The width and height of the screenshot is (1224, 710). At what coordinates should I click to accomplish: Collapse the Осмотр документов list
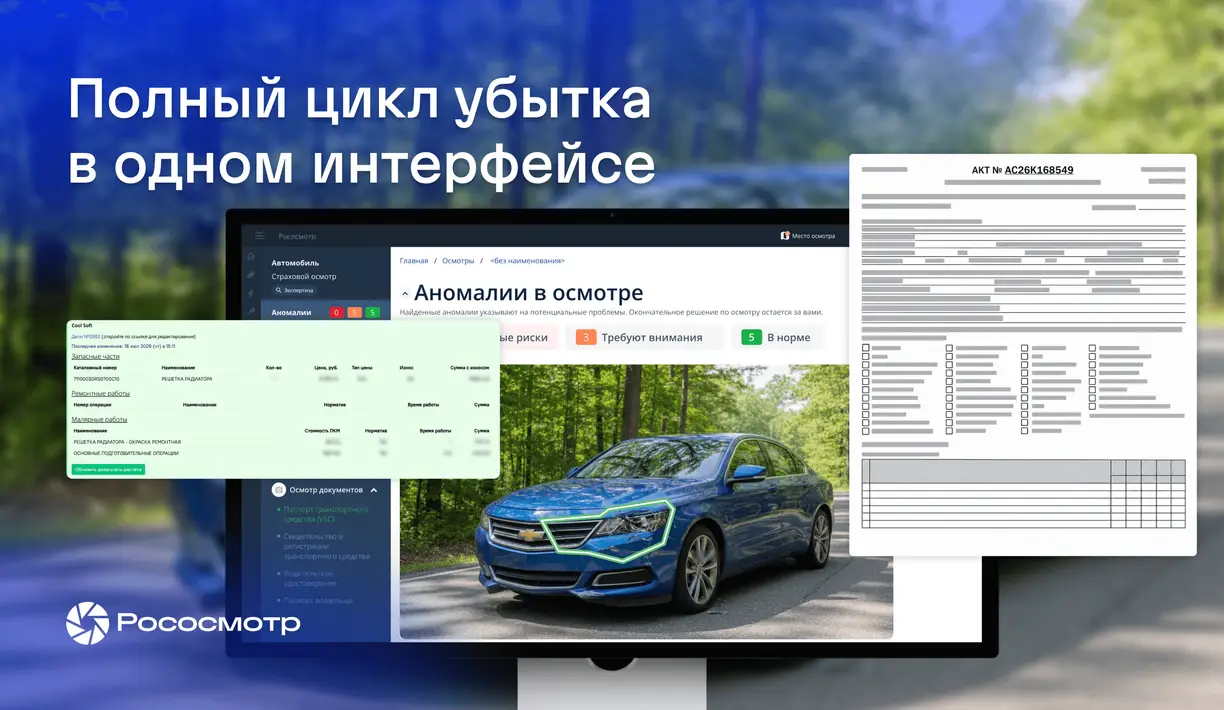coord(374,490)
